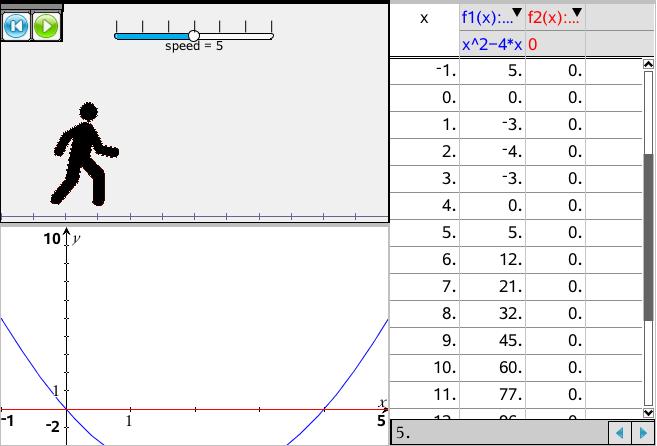
Task: Select the x column header
Action: 424,18
